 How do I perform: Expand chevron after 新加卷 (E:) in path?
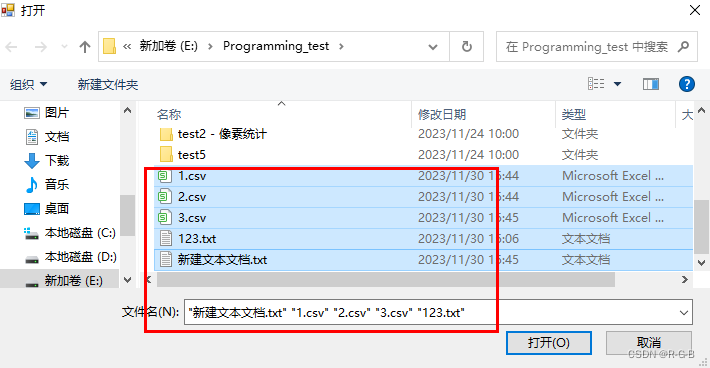(210, 46)
